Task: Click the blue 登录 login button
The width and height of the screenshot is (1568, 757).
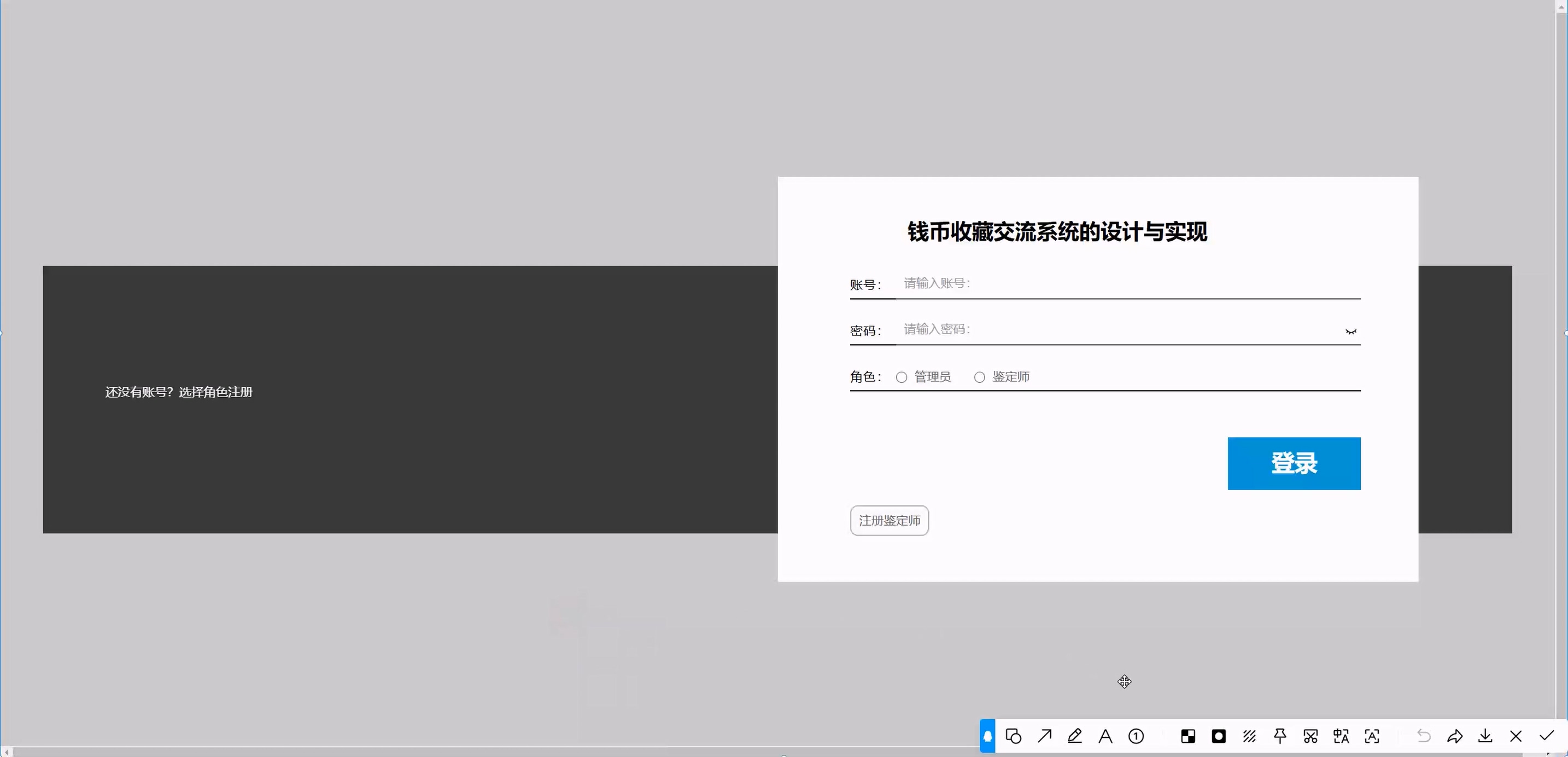Action: pos(1294,463)
